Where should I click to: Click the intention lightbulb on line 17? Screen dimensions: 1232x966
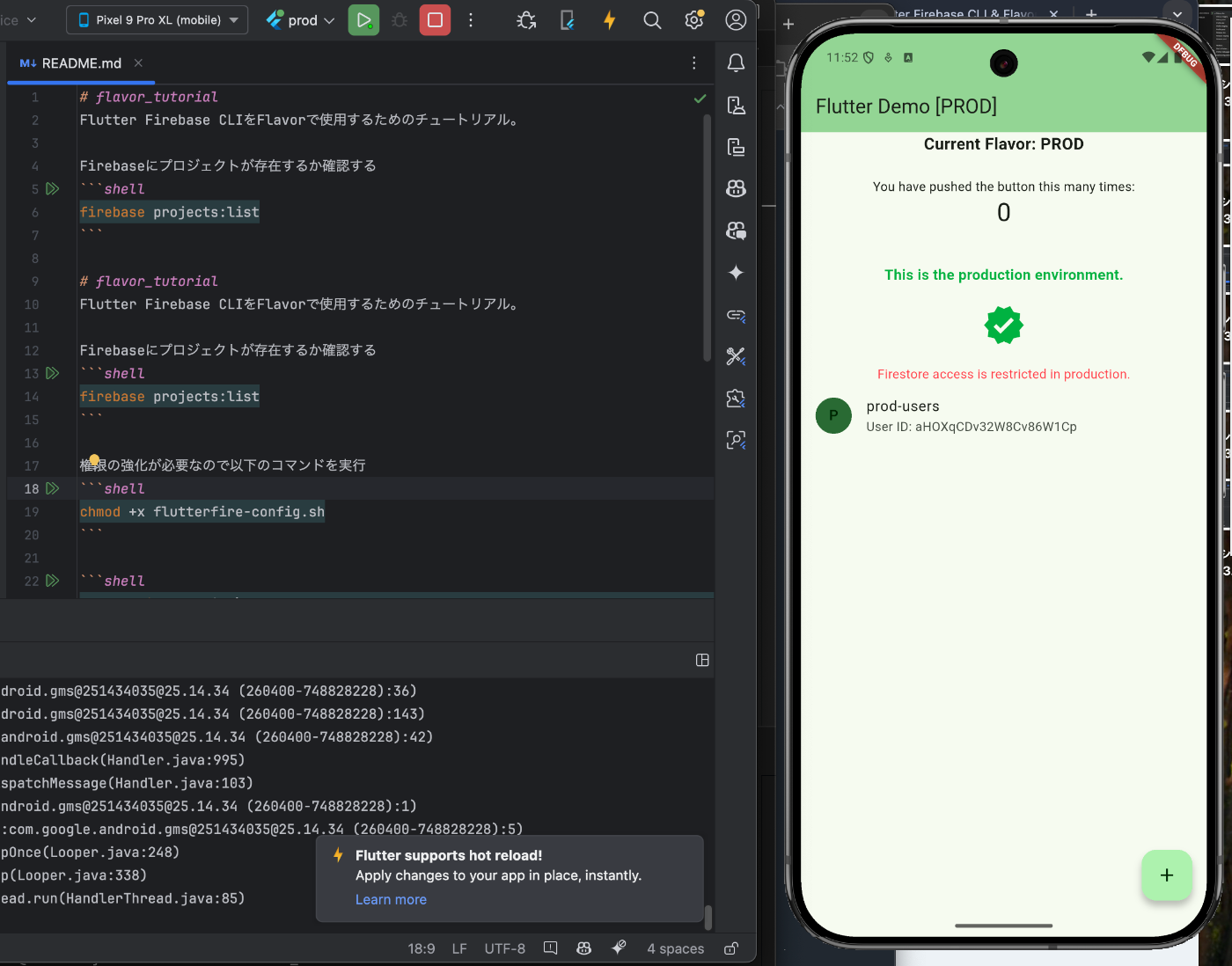pyautogui.click(x=94, y=459)
